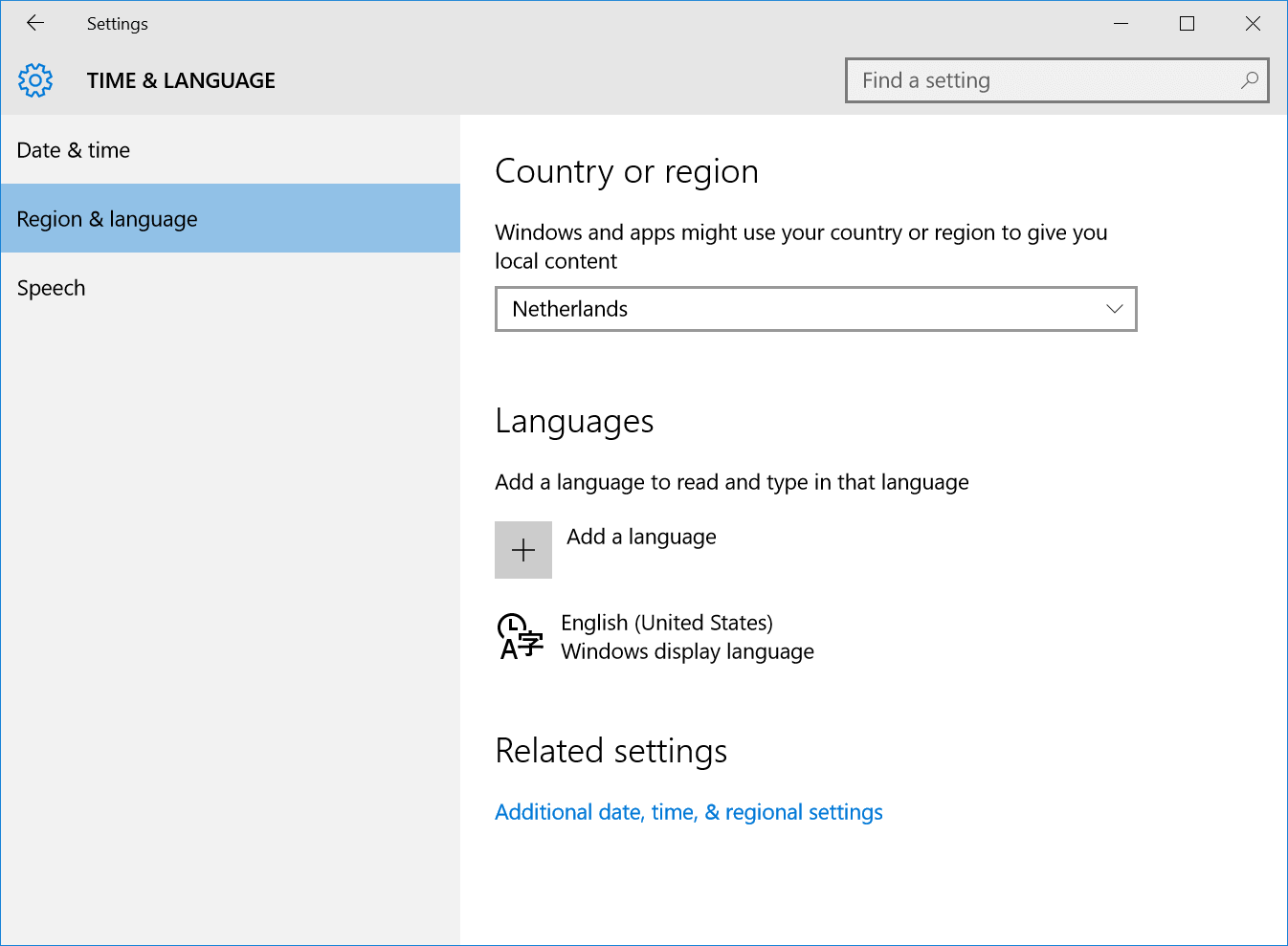Click the Add a language label
The height and width of the screenshot is (946, 1288).
pos(641,537)
